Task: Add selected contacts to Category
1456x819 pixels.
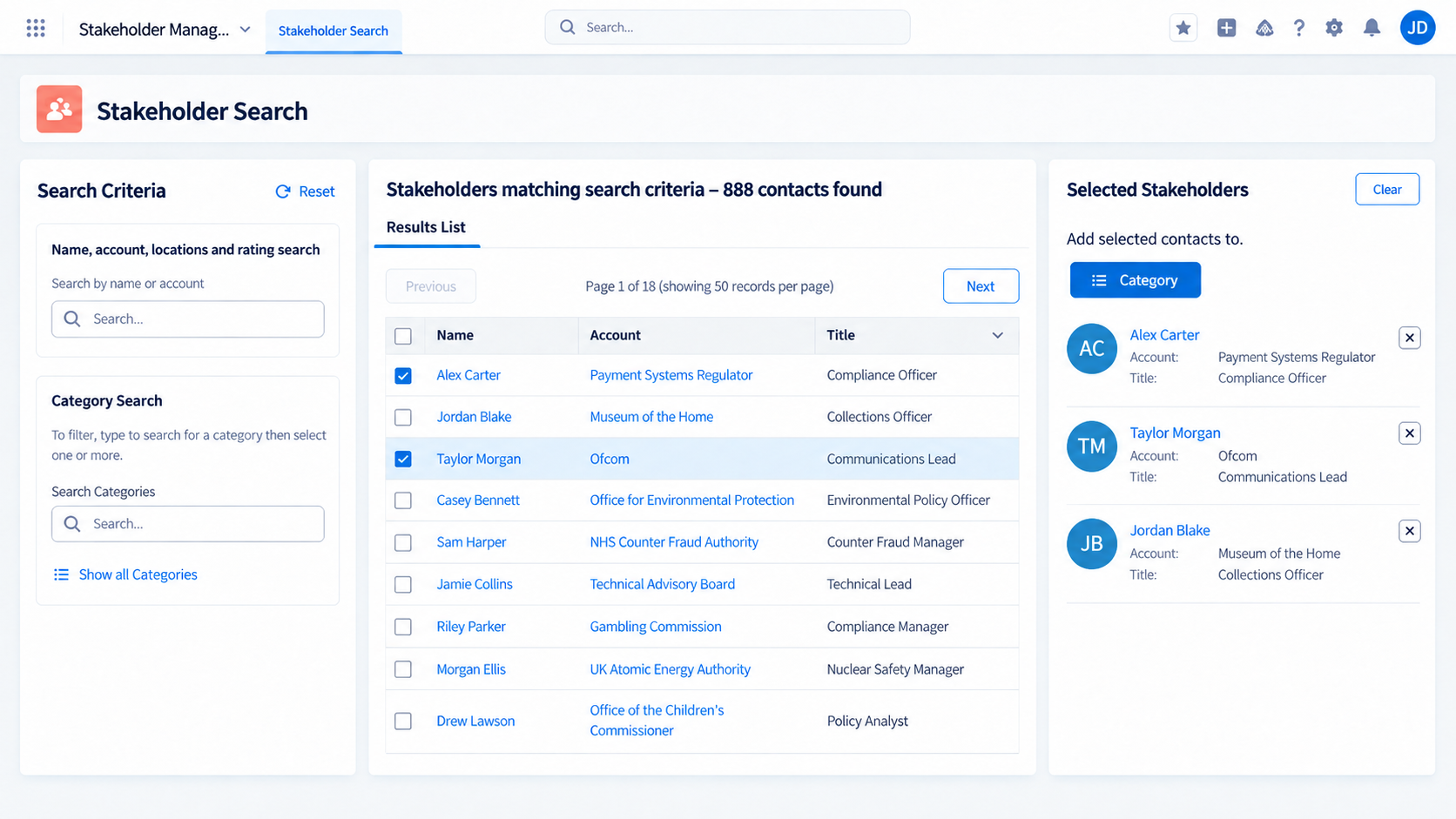Action: tap(1135, 280)
